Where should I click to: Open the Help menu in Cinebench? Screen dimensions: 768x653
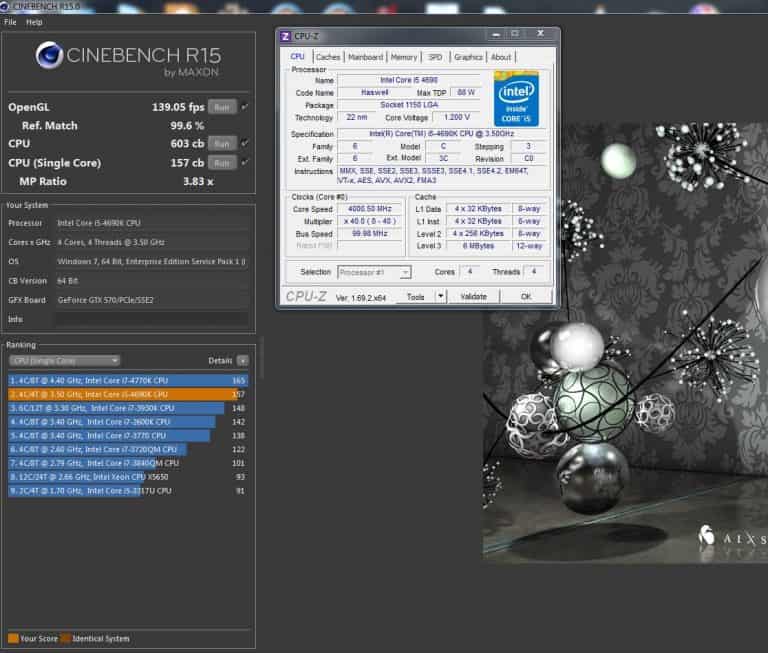point(34,22)
